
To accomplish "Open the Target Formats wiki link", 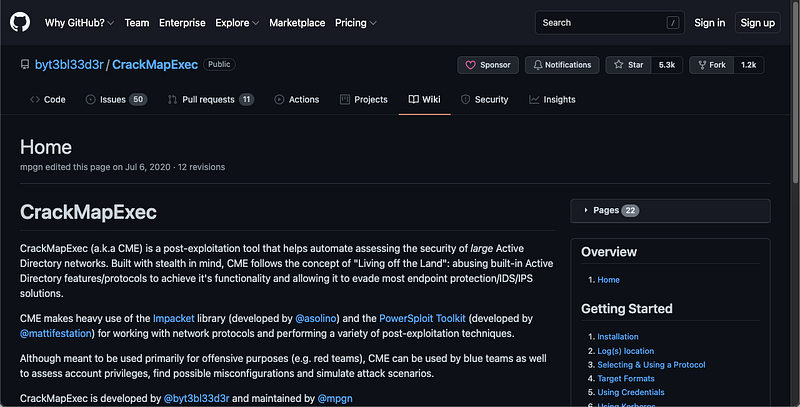I will tap(626, 378).
